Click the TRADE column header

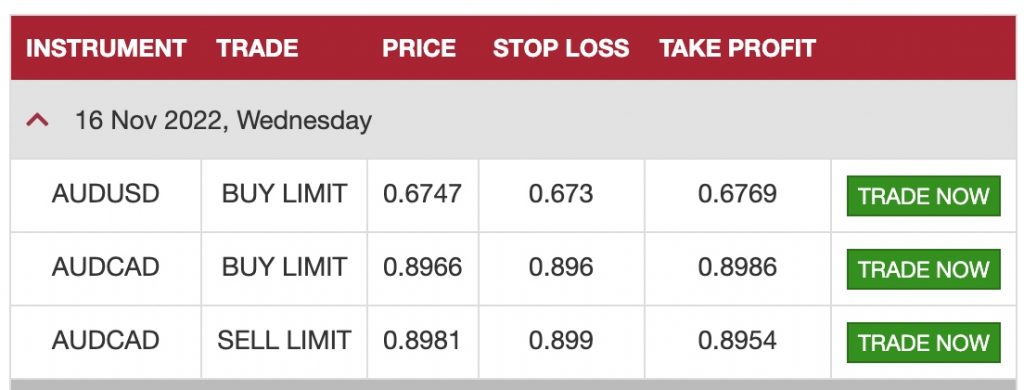[257, 48]
